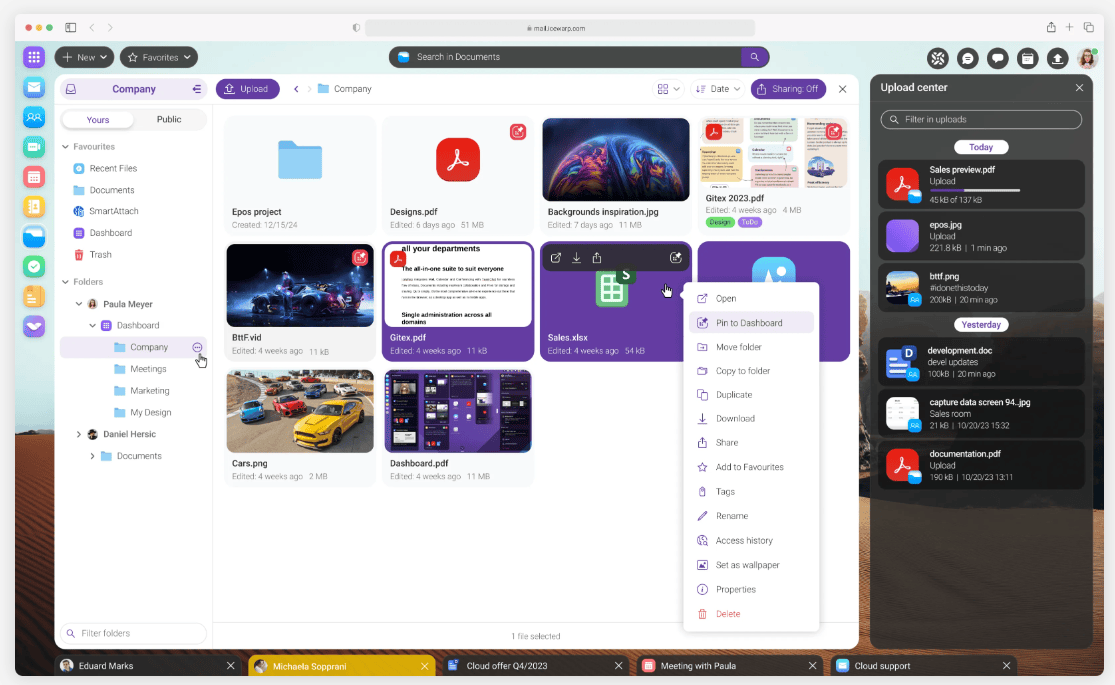Collapse the Favourites section
The width and height of the screenshot is (1115, 685).
[x=66, y=147]
